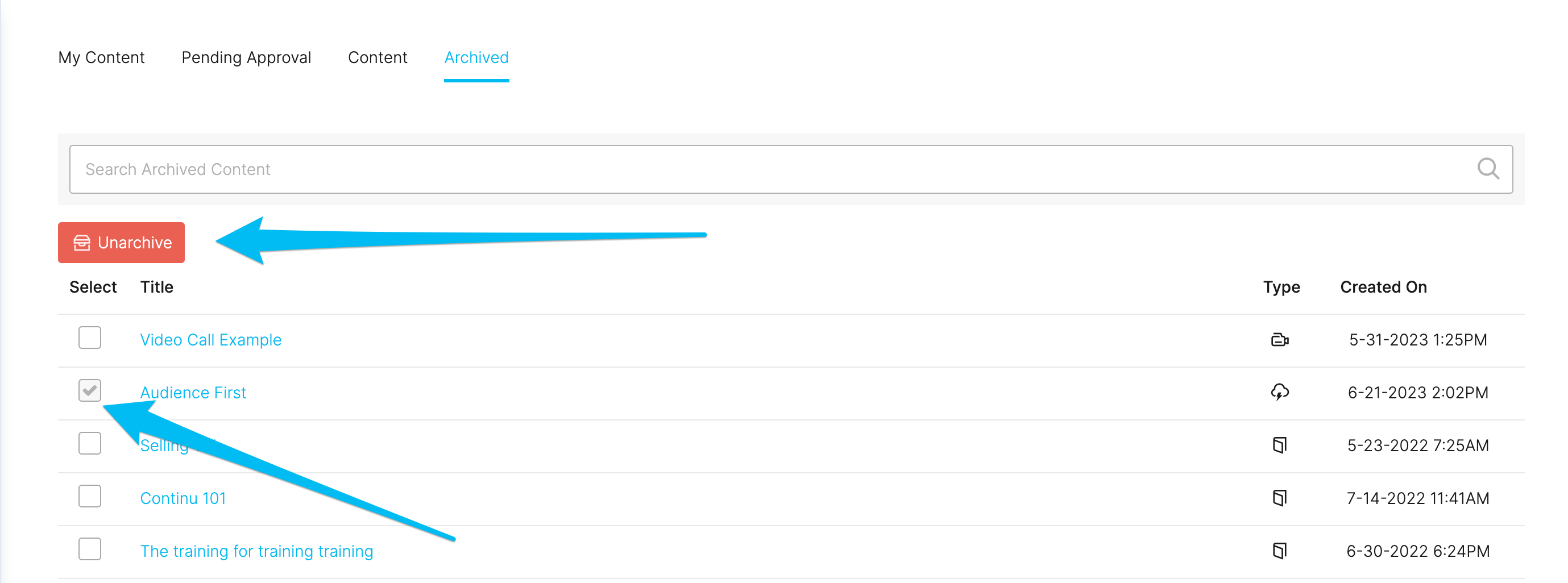Open the Audience First title link
The width and height of the screenshot is (1568, 583).
tap(193, 393)
